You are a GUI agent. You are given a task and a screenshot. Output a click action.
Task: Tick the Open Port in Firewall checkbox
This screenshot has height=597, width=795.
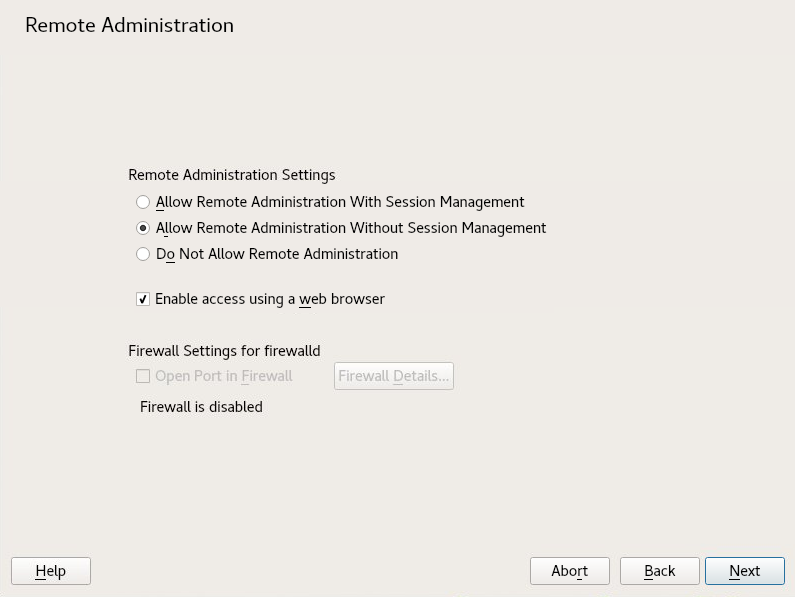coord(143,377)
